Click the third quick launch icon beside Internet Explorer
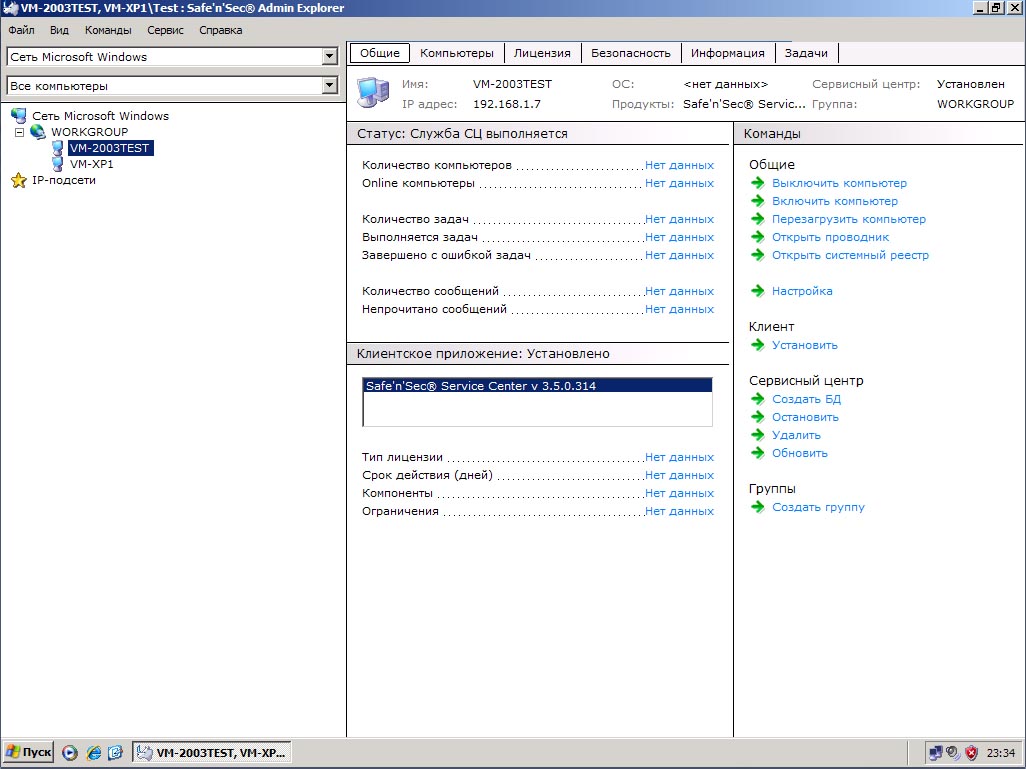The image size is (1026, 769). point(115,753)
